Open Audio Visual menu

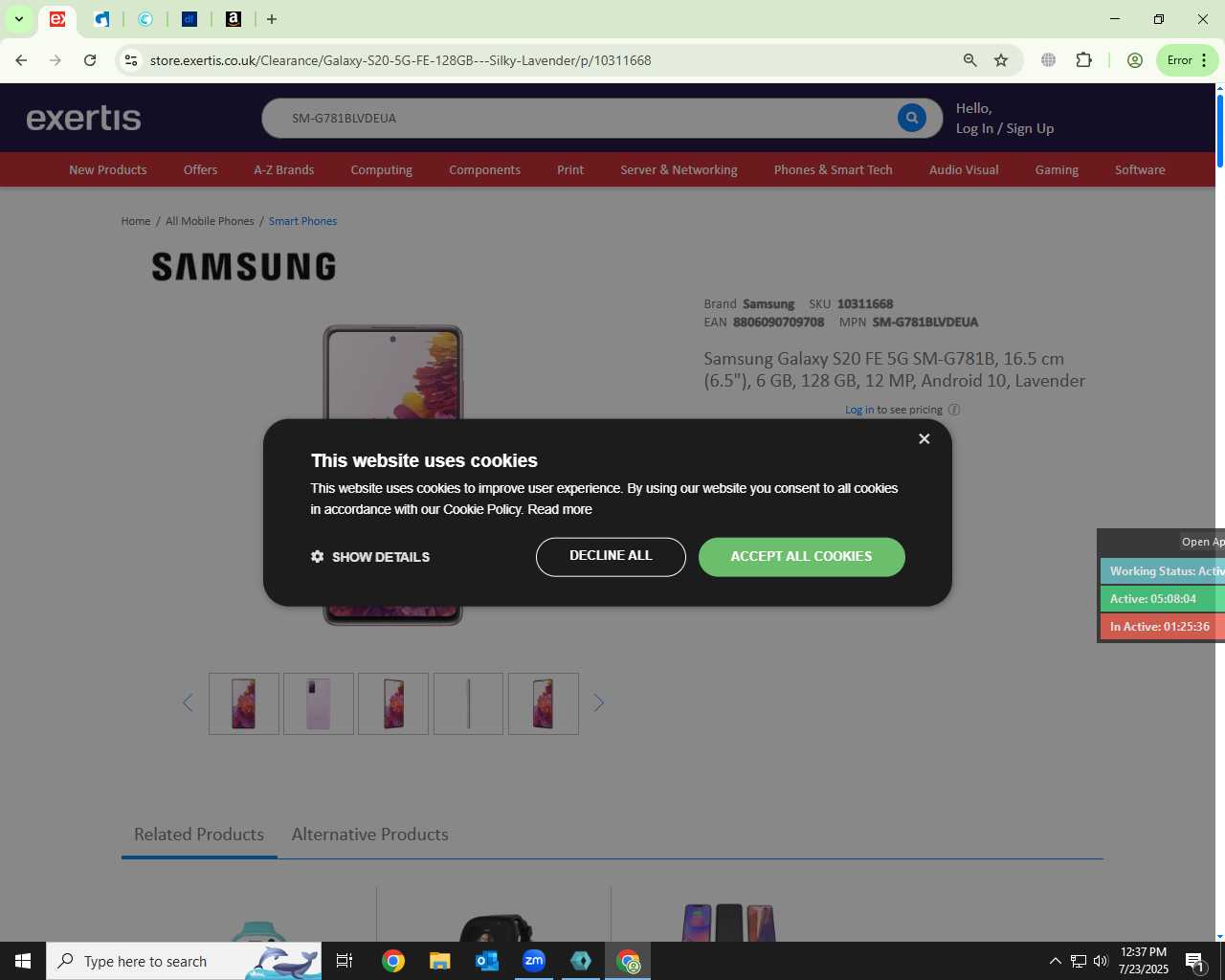point(963,169)
